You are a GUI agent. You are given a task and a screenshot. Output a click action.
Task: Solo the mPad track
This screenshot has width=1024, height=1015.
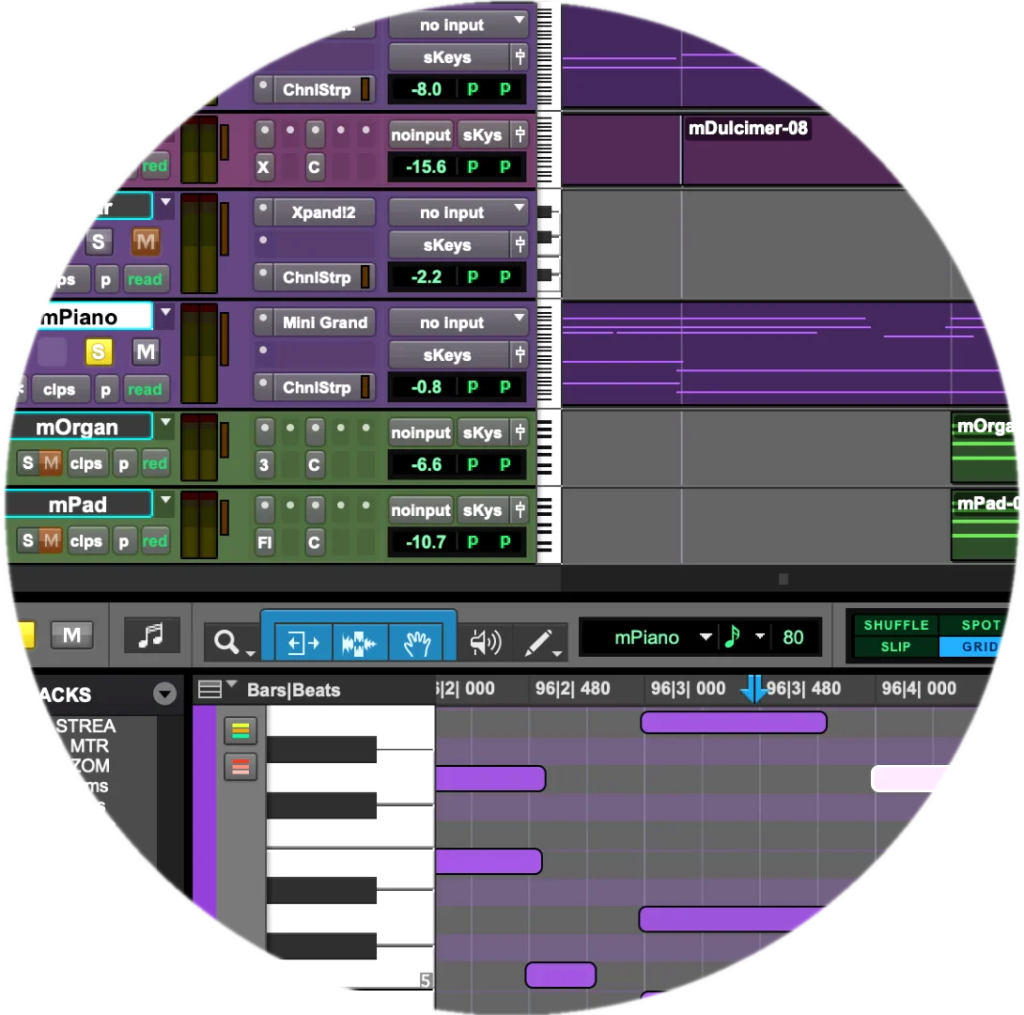coord(27,541)
